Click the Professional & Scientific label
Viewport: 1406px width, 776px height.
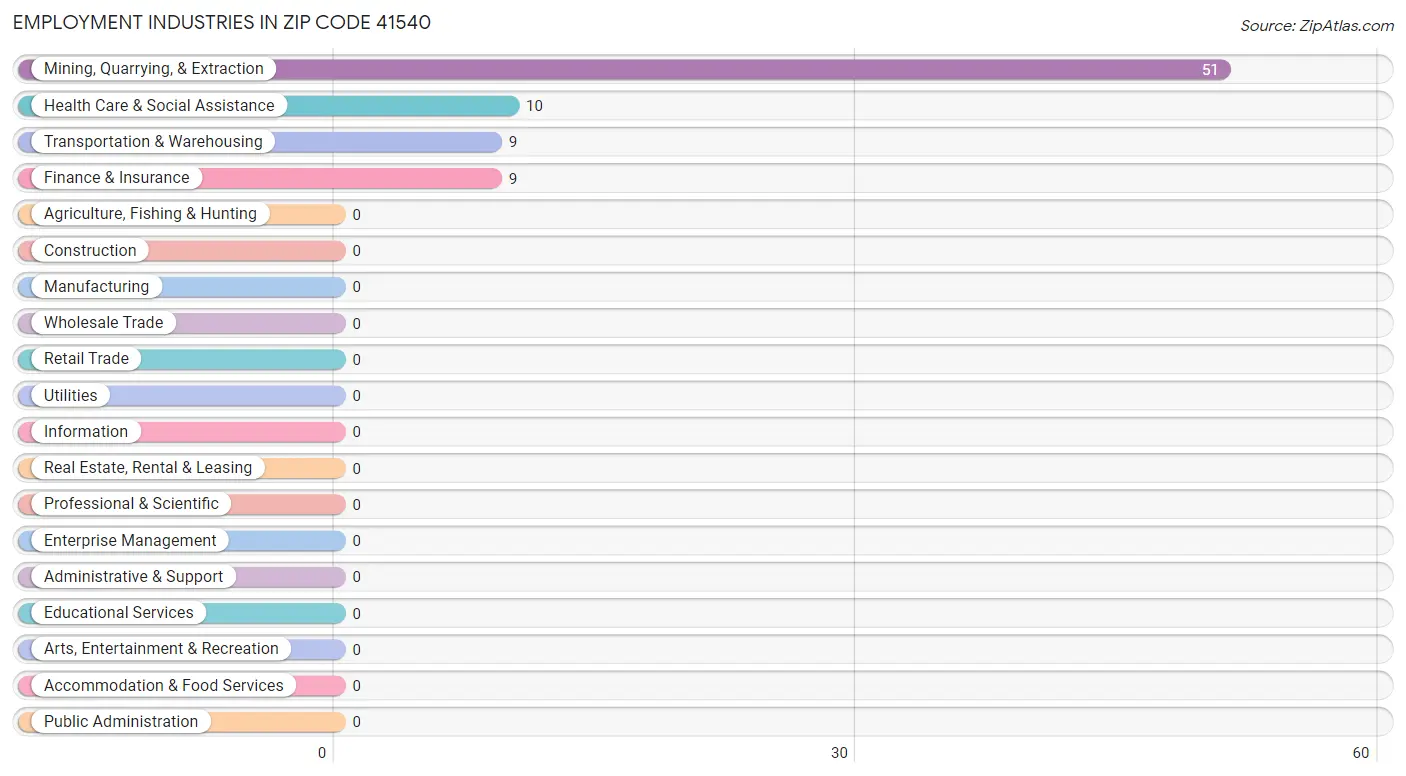point(131,504)
